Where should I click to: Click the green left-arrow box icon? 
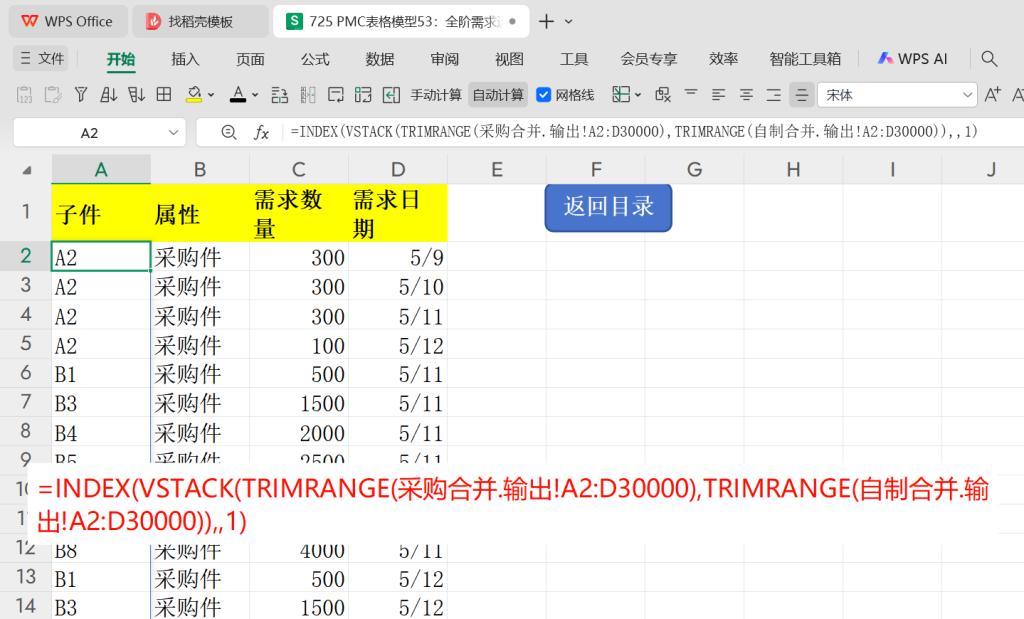coord(391,95)
